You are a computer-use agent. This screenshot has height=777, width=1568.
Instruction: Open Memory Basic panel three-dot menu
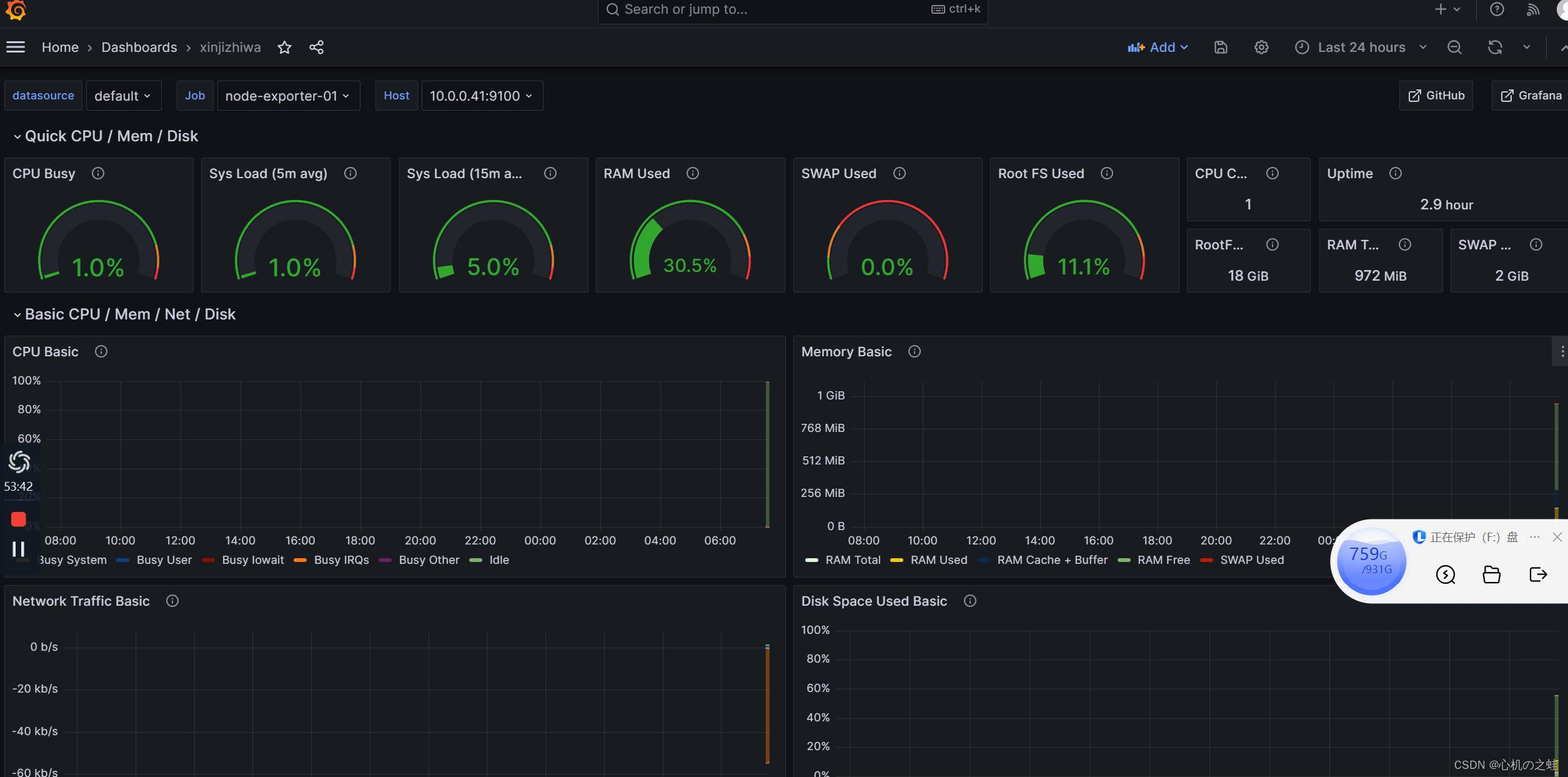pos(1561,351)
